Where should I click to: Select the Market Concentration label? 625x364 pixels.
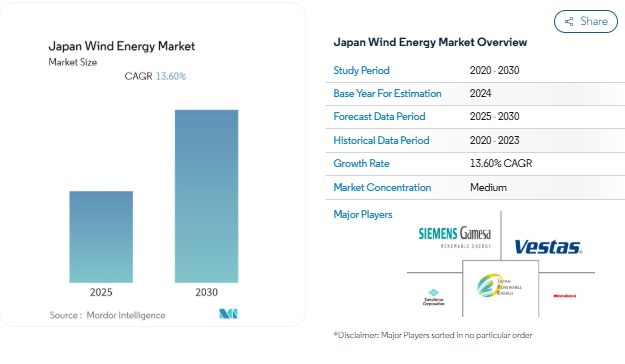click(x=382, y=187)
